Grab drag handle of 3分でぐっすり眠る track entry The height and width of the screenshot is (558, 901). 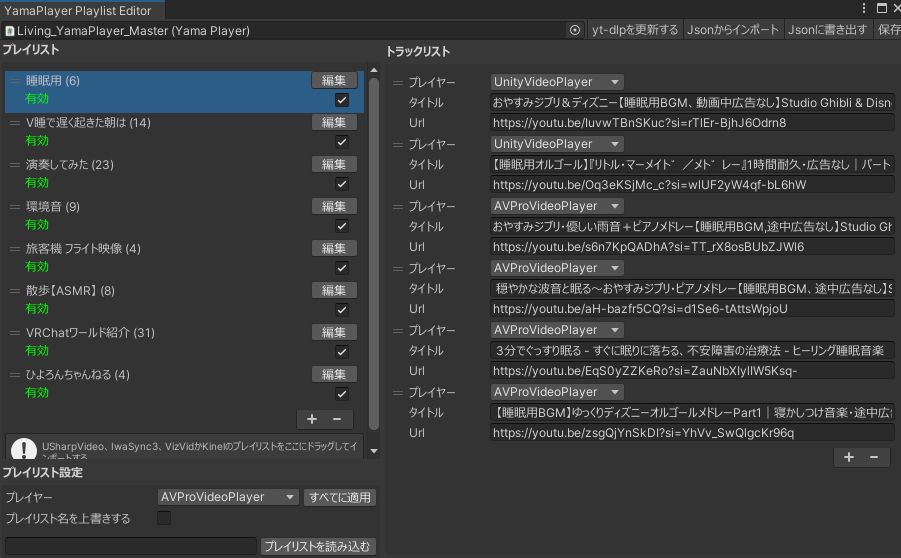tap(398, 331)
